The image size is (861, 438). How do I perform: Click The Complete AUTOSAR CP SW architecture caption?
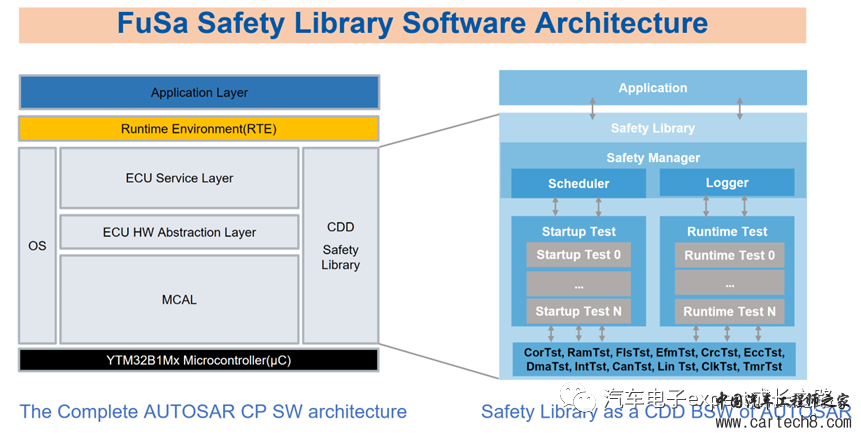213,412
